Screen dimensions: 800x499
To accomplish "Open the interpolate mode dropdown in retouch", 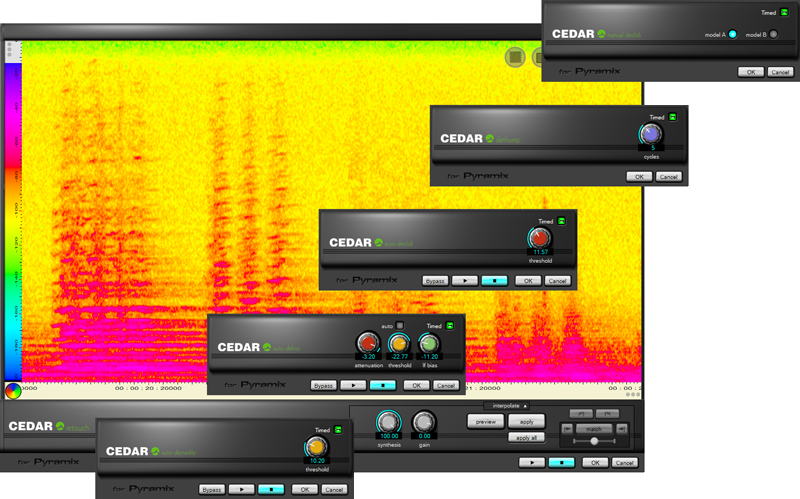I will pos(507,406).
